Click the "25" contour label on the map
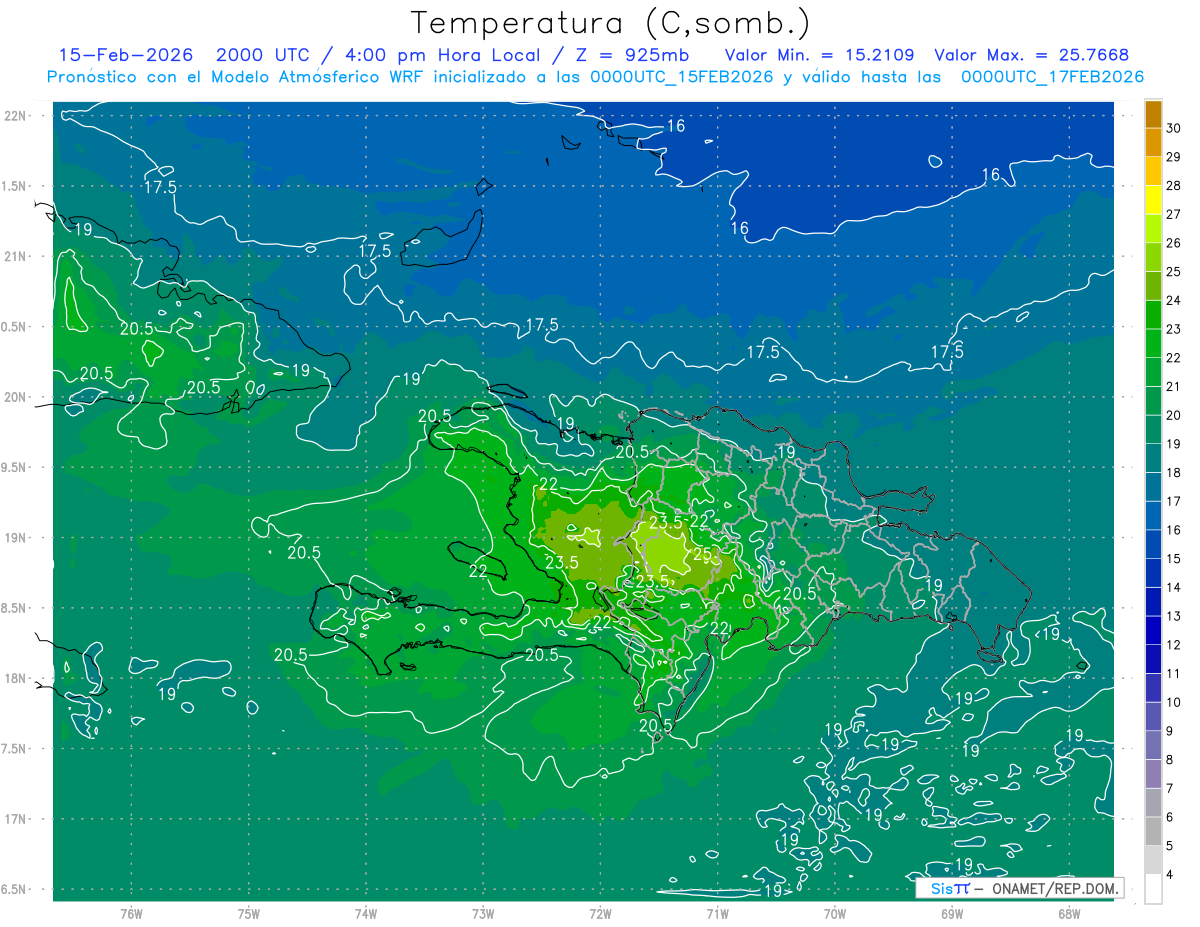 [703, 554]
